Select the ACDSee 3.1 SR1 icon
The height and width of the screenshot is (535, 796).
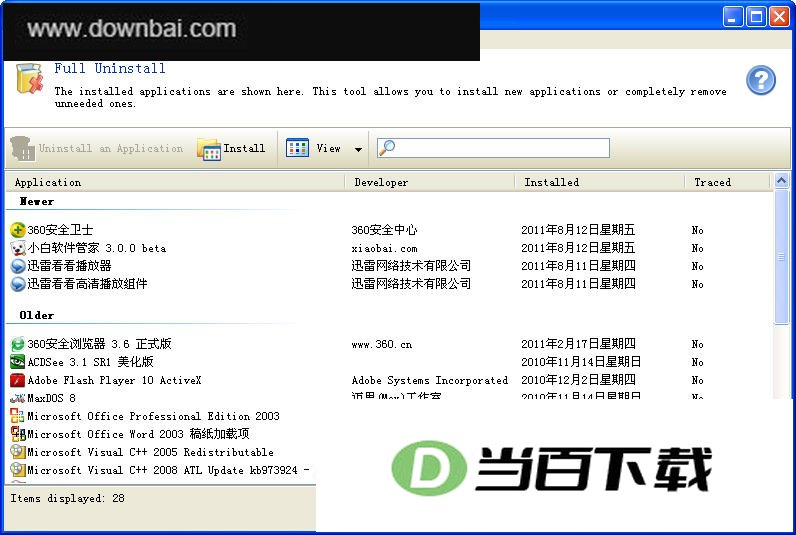click(18, 361)
